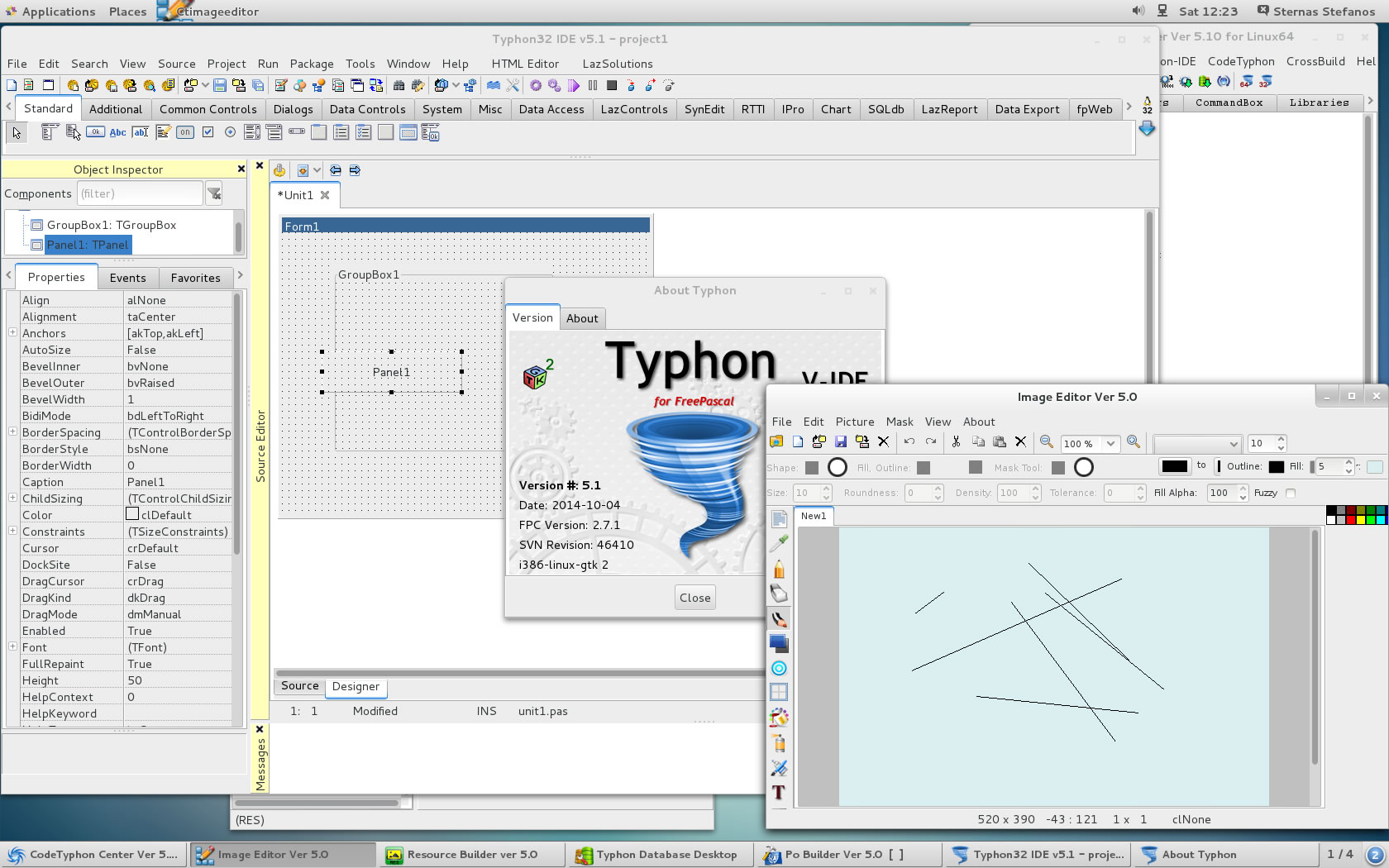Select the Flood Fill paint bucket tool
The image size is (1389, 868).
[x=779, y=718]
